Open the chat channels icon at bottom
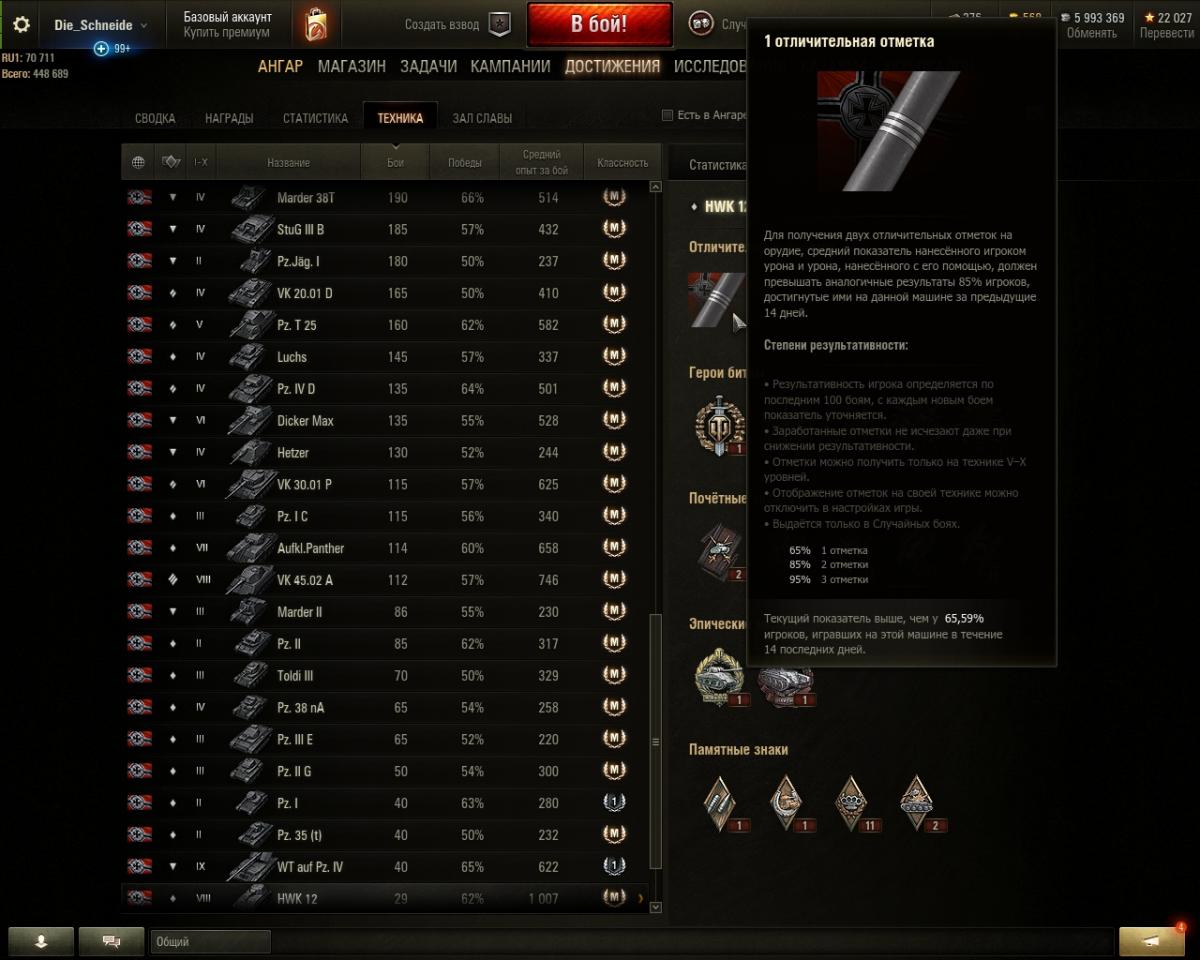The height and width of the screenshot is (960, 1200). [x=111, y=941]
